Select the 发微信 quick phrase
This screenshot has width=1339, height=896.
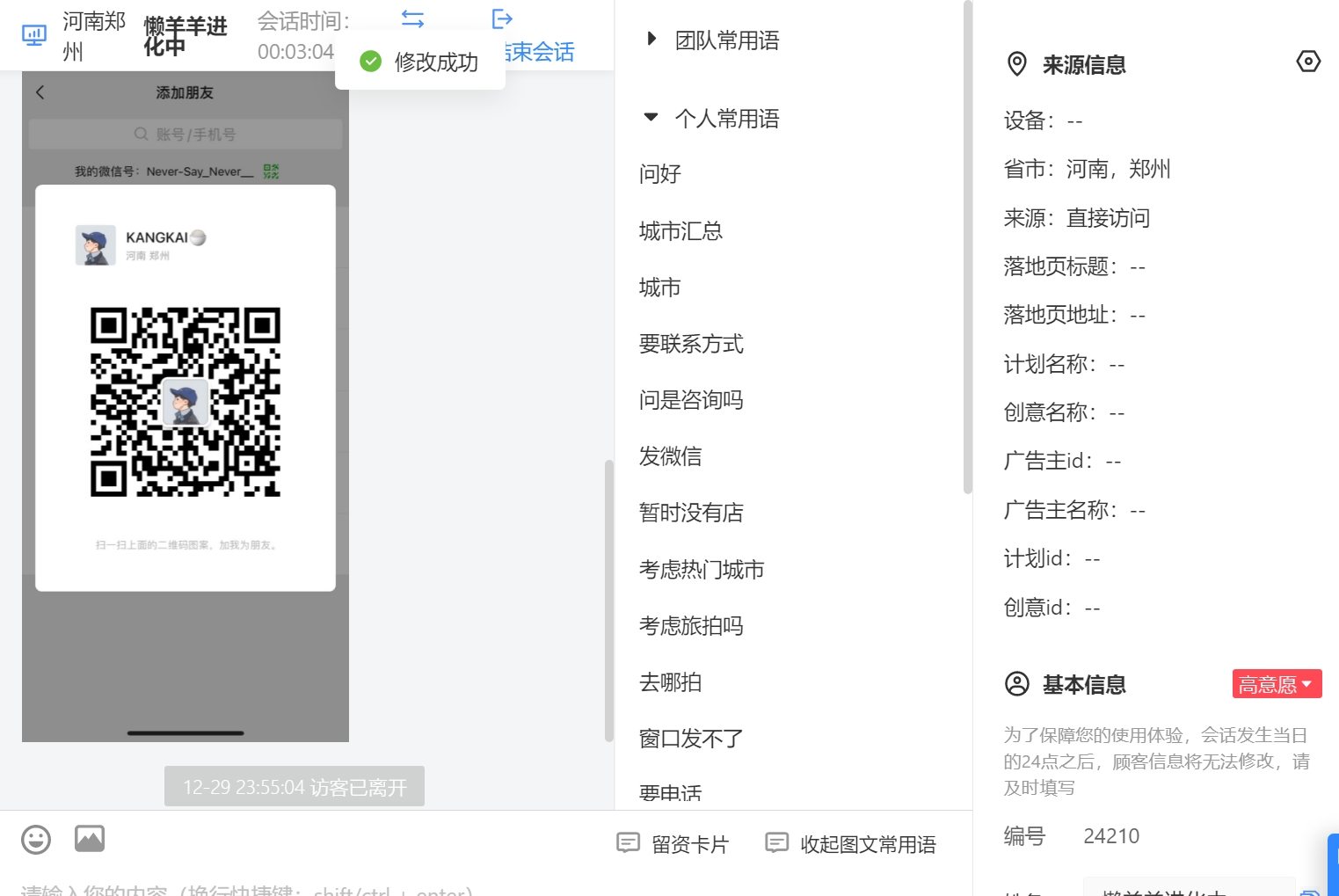click(x=671, y=456)
